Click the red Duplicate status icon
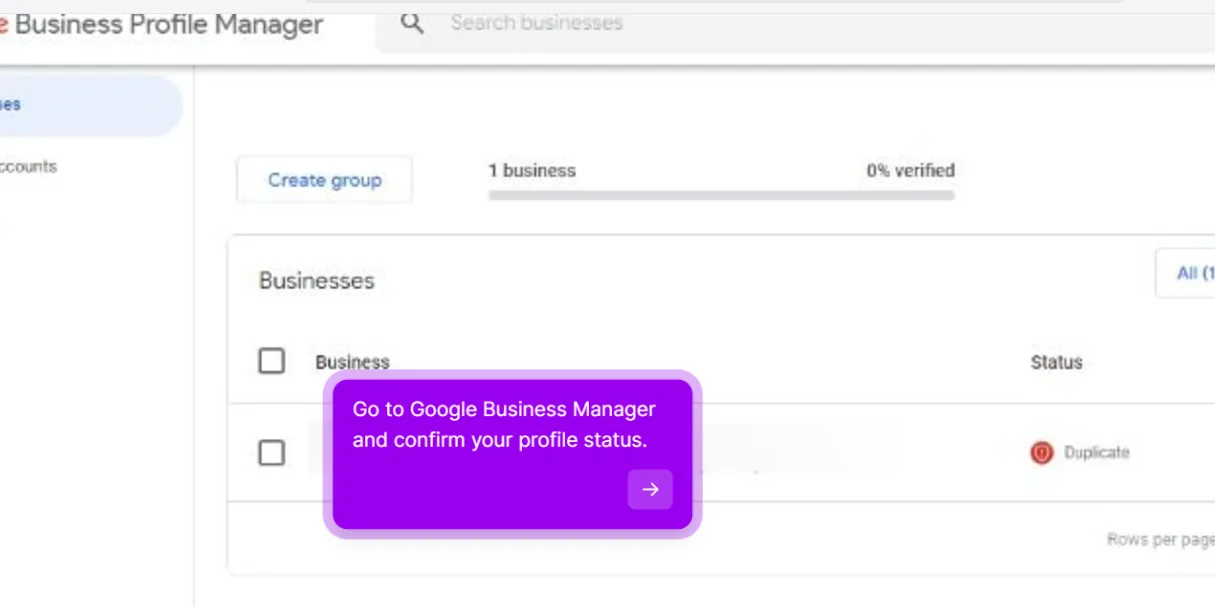The image size is (1215, 607). pos(1041,453)
